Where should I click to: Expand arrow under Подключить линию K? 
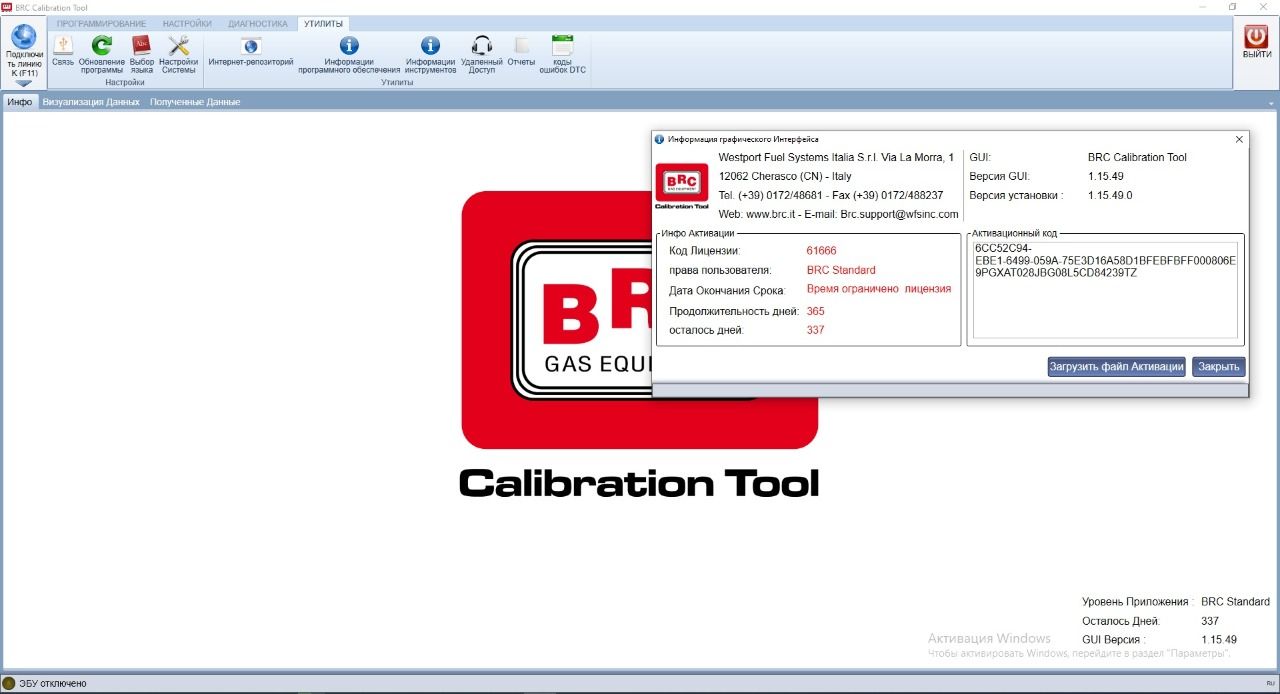pos(23,83)
